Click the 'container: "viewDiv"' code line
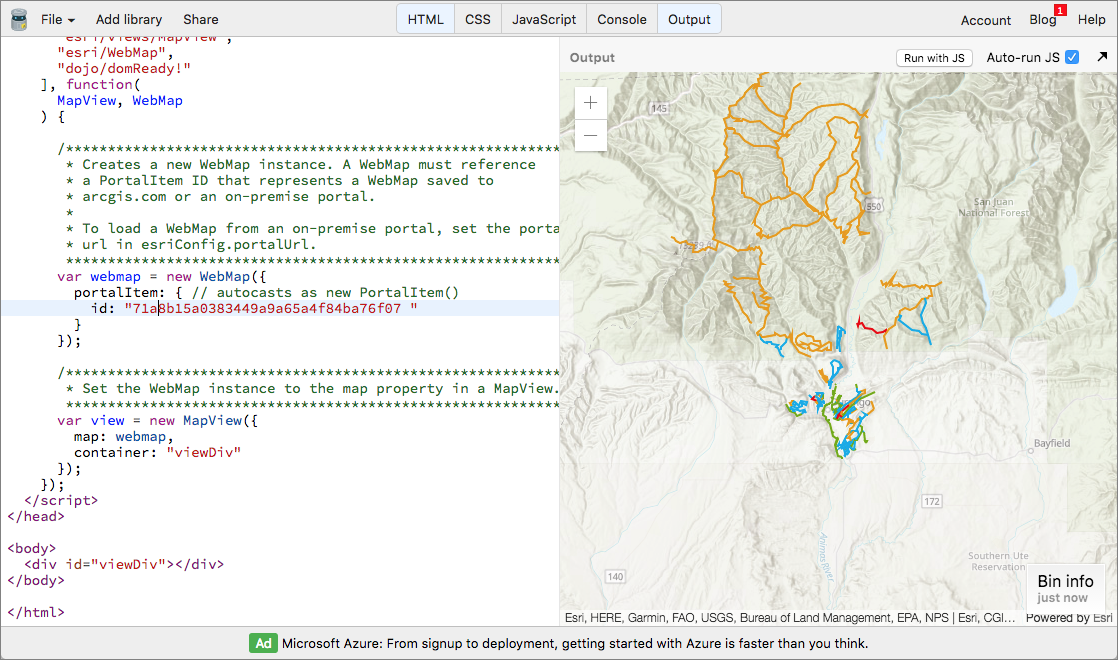This screenshot has height=660, width=1118. tap(158, 453)
